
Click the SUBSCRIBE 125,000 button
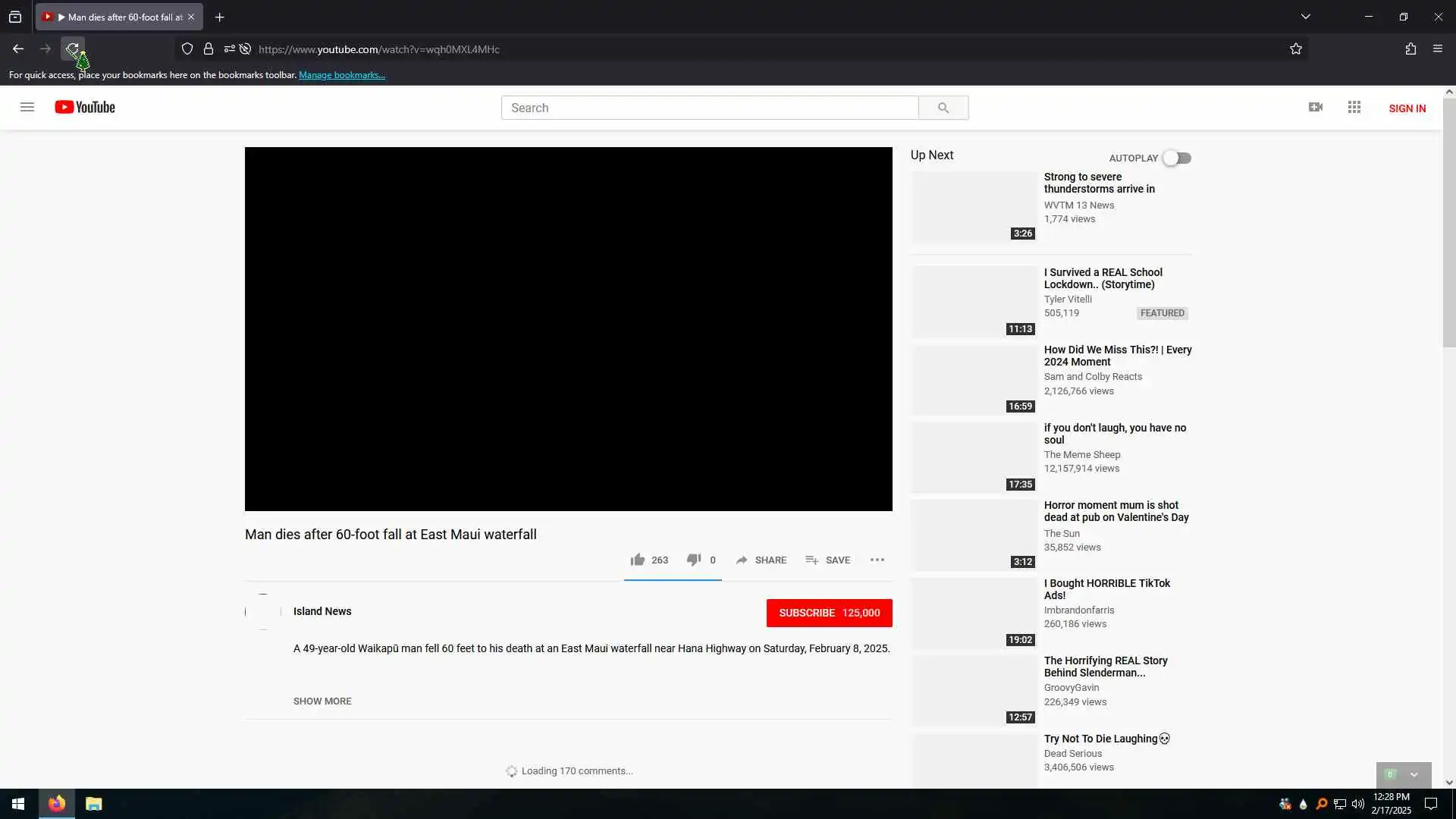(829, 613)
